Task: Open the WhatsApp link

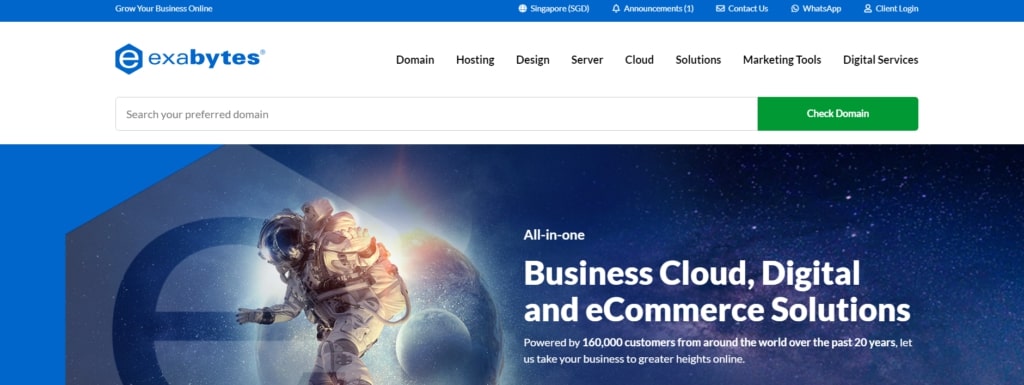Action: 816,8
